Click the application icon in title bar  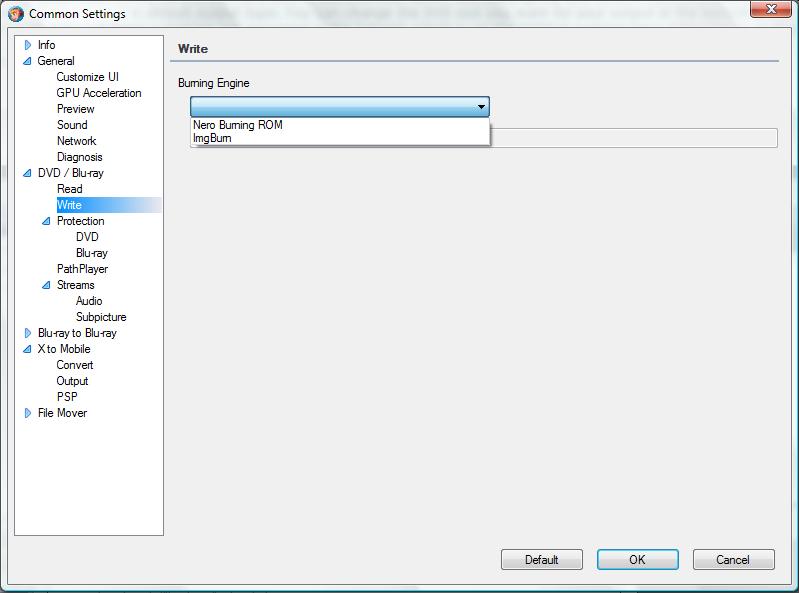16,13
